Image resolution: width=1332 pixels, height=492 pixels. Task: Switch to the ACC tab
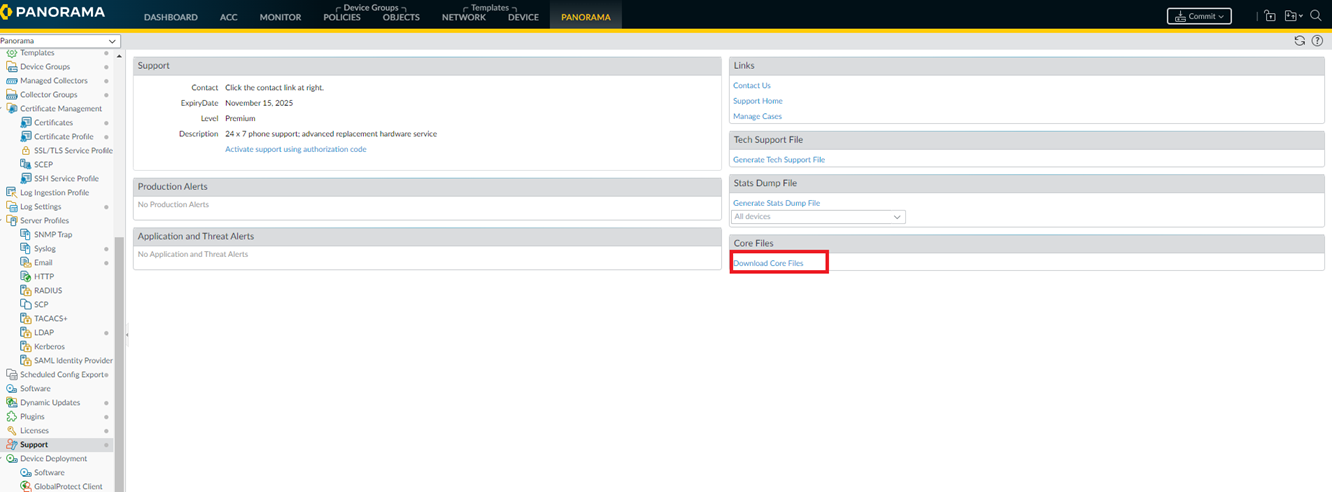point(229,17)
